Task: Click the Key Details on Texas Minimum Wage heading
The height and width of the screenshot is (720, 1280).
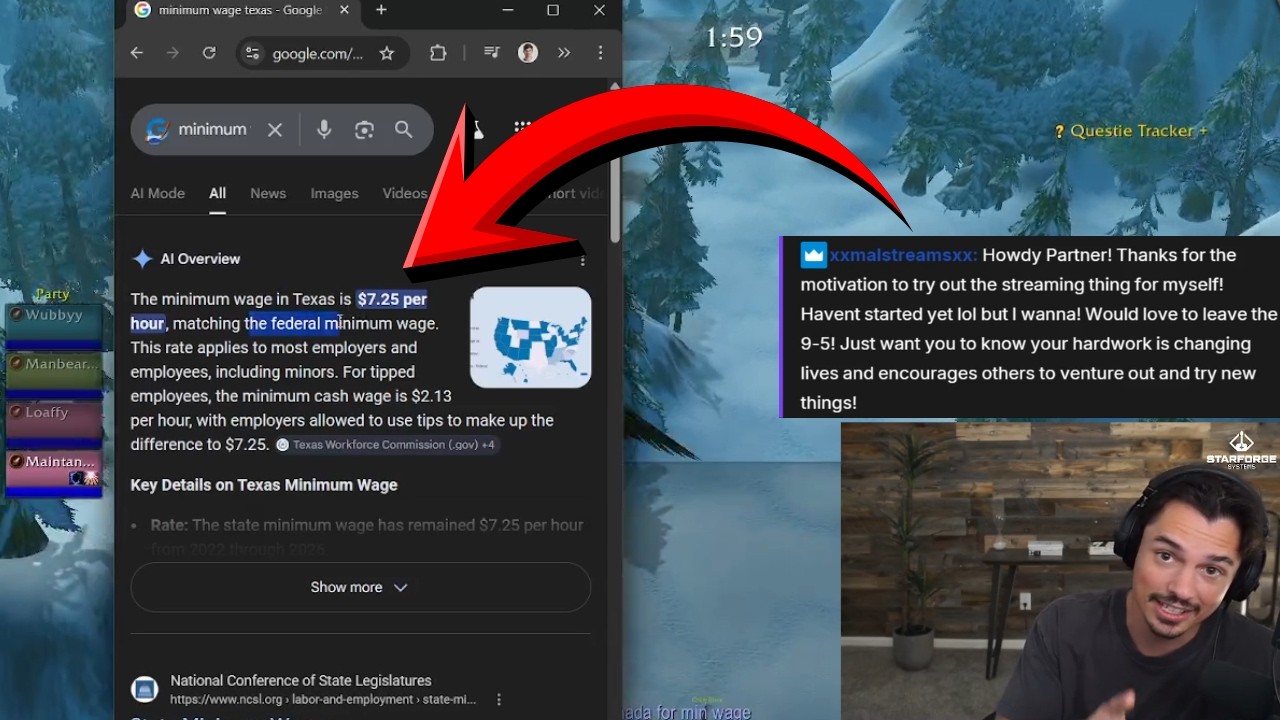Action: tap(264, 485)
